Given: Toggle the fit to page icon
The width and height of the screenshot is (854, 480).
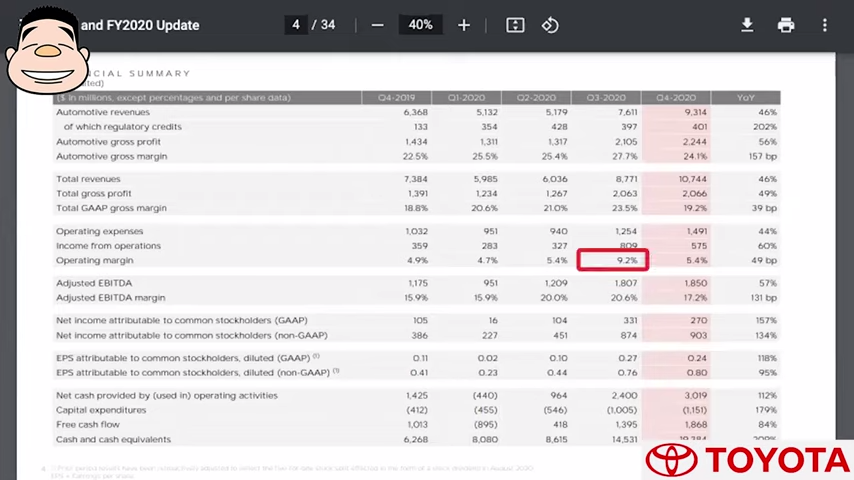Looking at the screenshot, I should tap(515, 25).
